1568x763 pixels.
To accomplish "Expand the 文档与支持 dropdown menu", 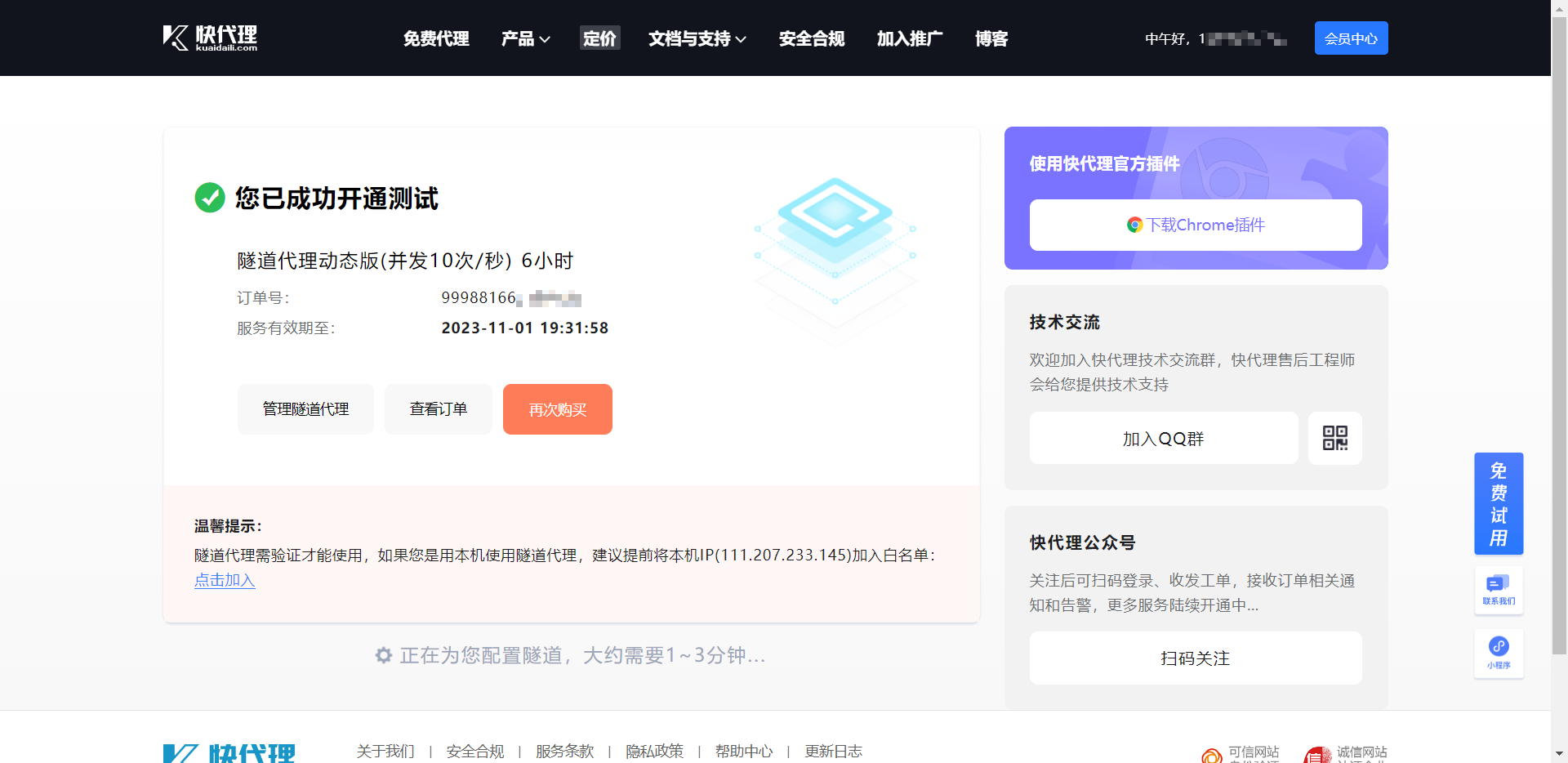I will click(697, 38).
